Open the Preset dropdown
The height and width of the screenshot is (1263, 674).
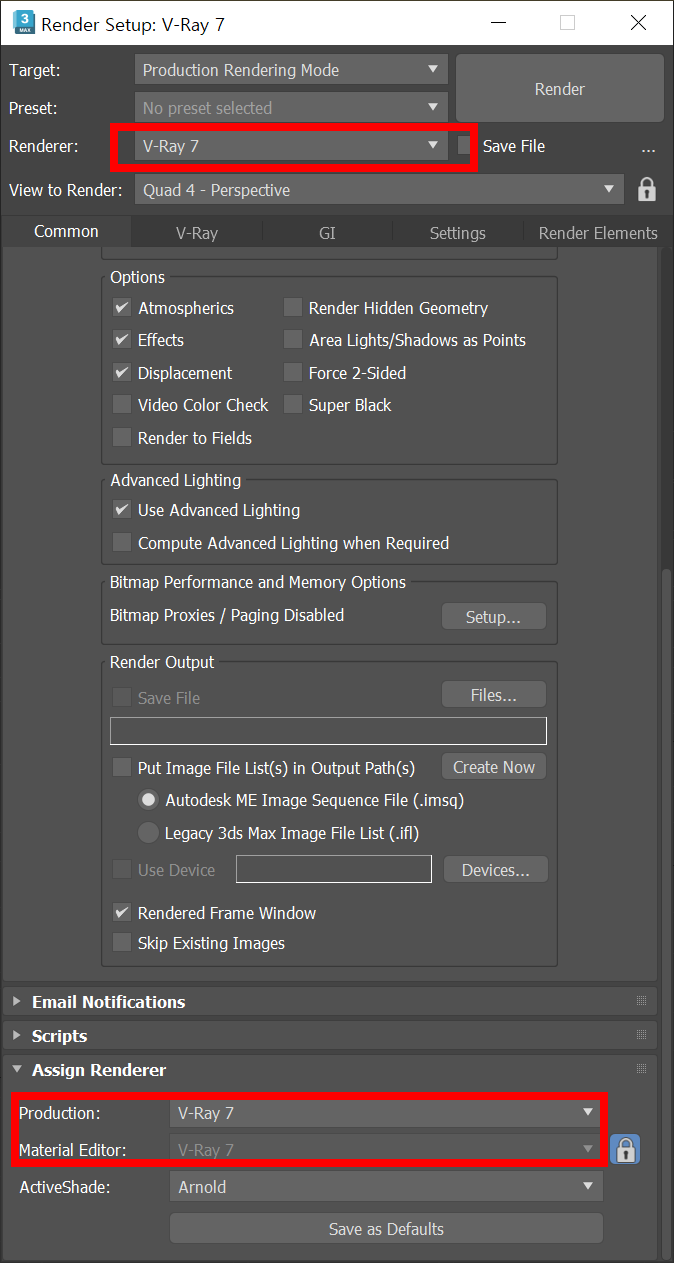291,108
